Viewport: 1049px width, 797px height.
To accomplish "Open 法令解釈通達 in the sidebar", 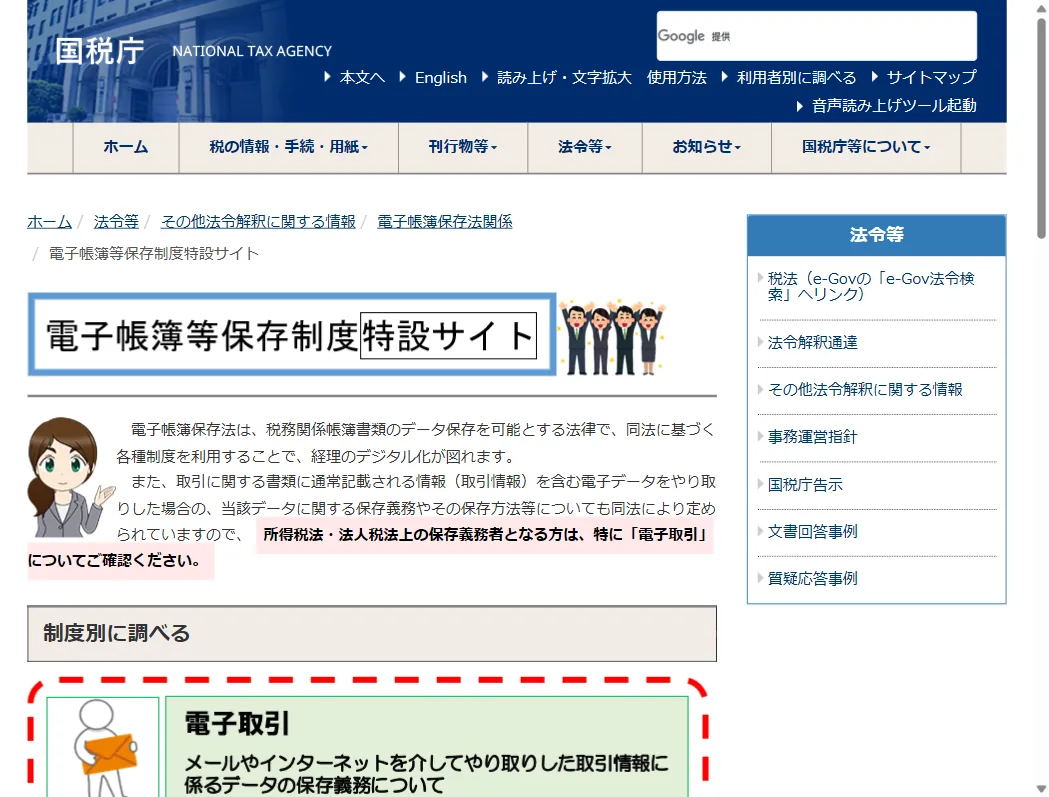I will (x=812, y=343).
